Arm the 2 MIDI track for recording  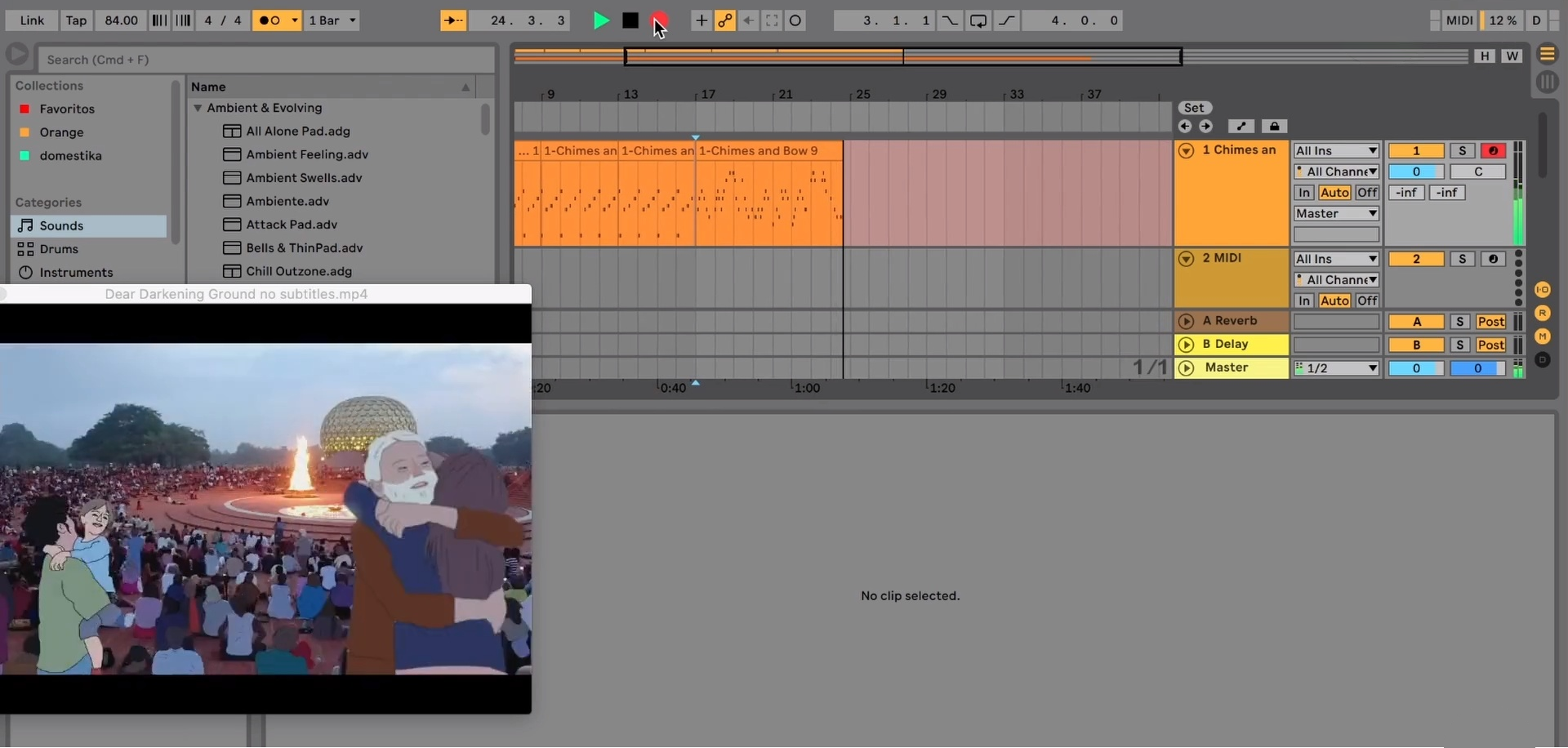point(1493,259)
